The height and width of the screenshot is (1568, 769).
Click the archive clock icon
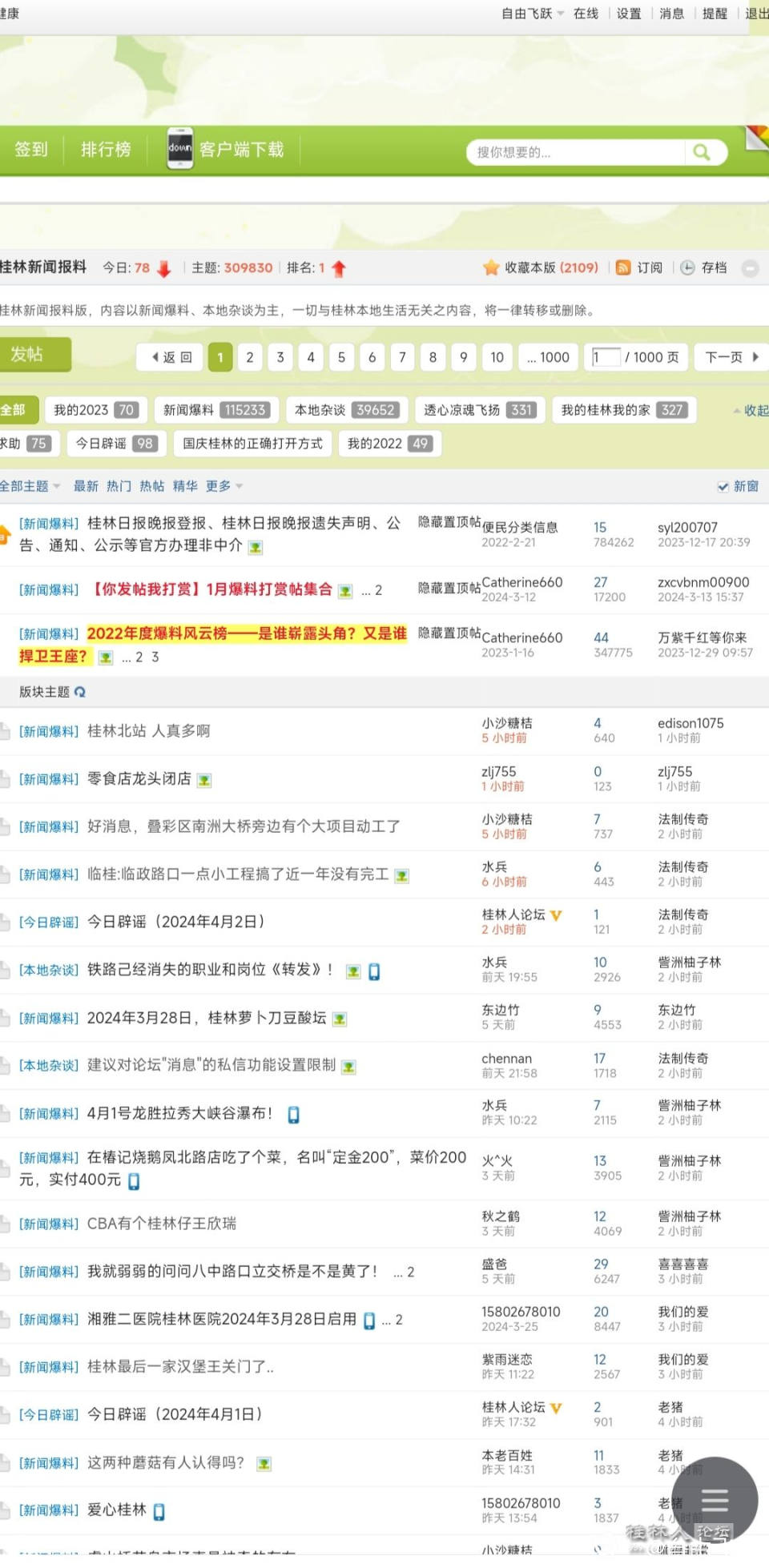click(x=687, y=267)
